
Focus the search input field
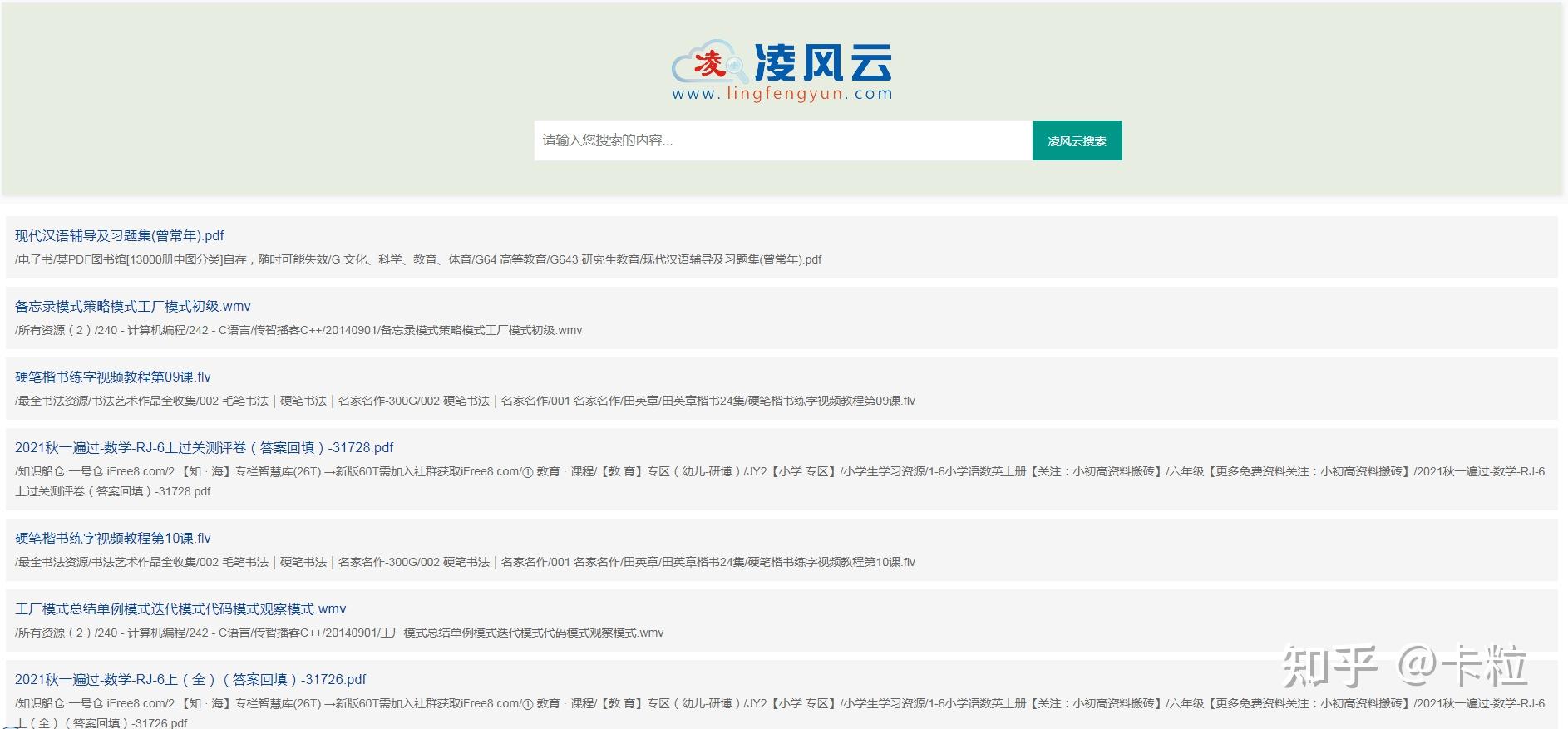tap(783, 140)
